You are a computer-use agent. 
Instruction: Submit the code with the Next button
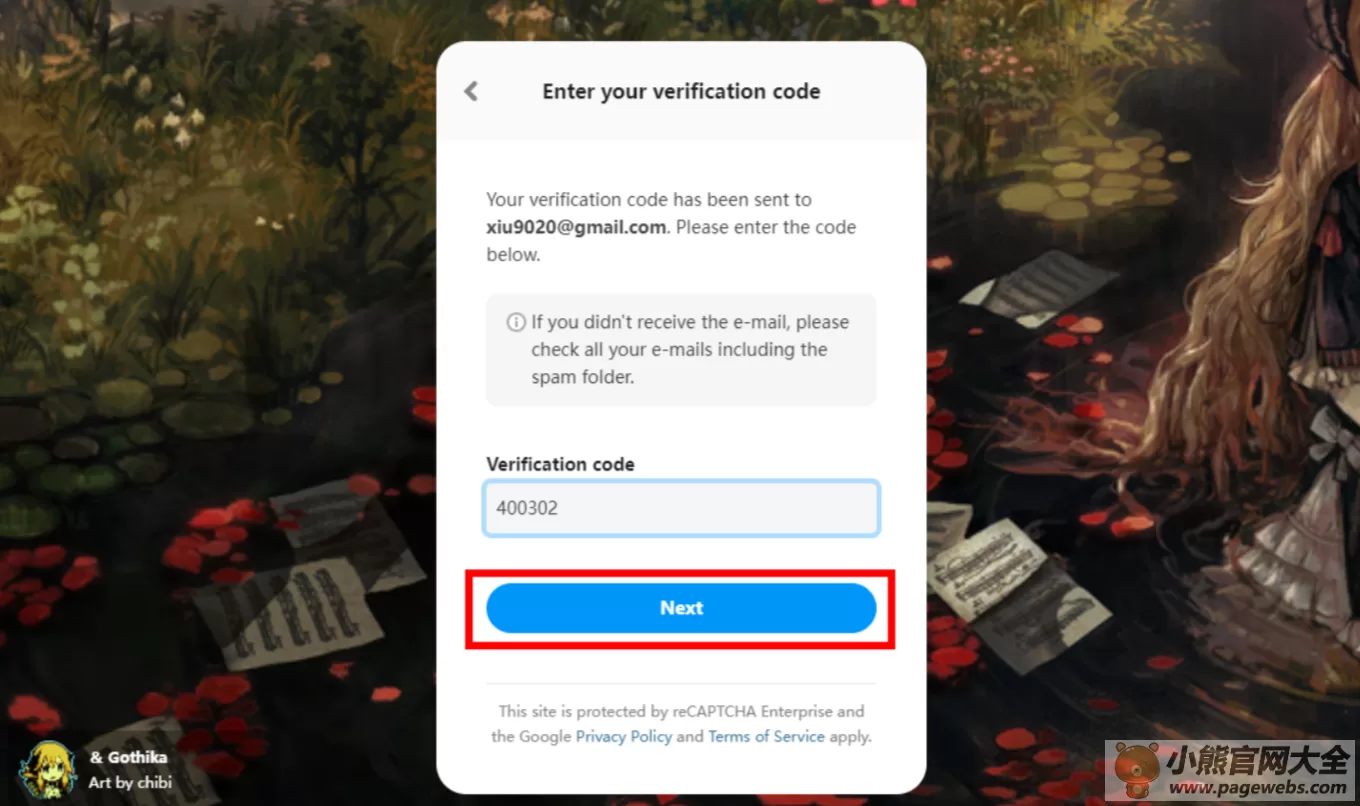point(681,608)
